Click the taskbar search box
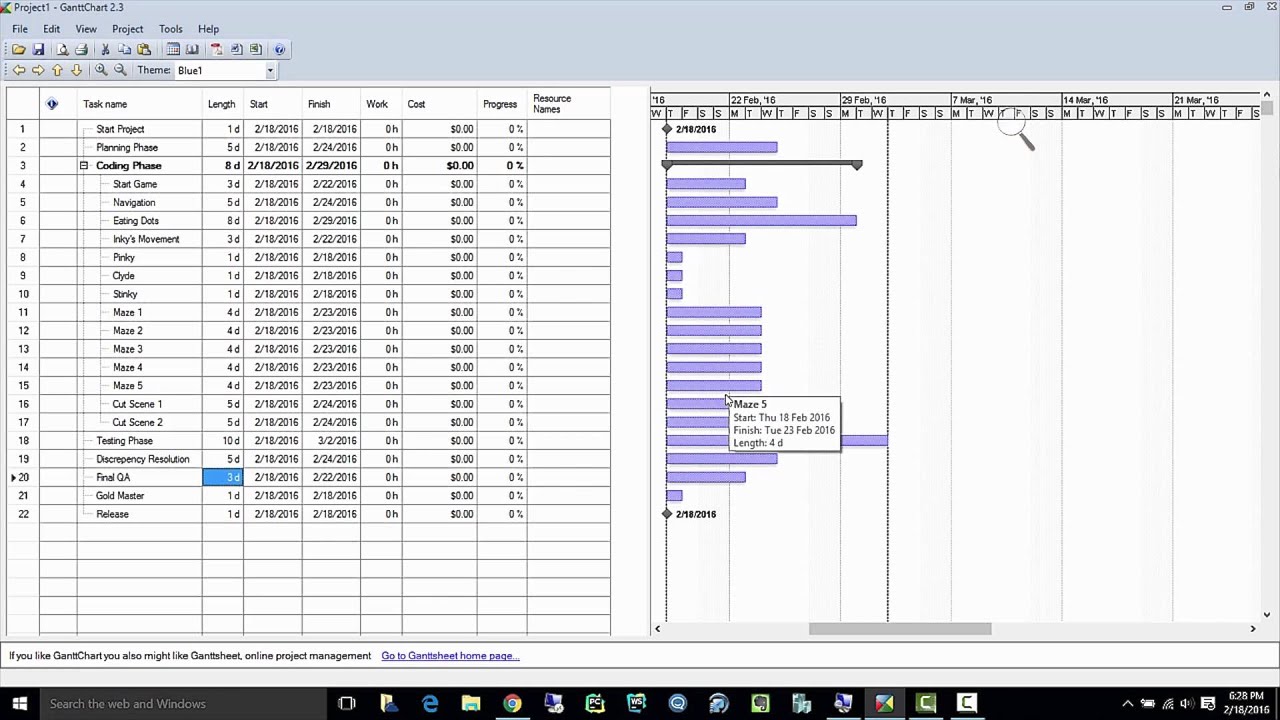The image size is (1280, 720). [x=182, y=703]
